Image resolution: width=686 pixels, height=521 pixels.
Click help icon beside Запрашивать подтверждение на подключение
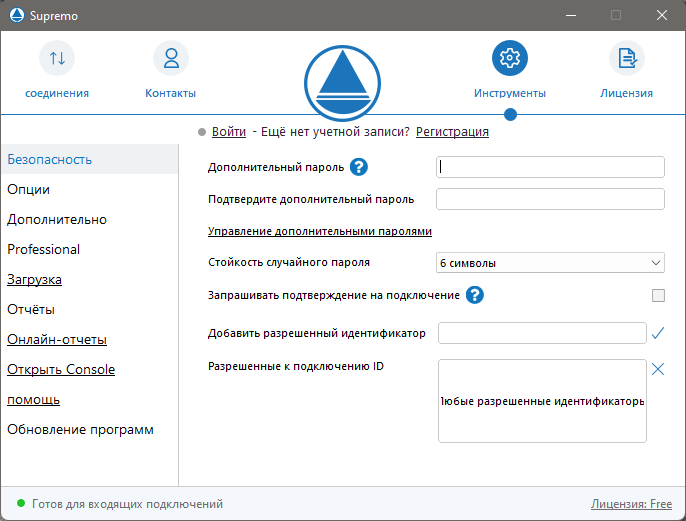[475, 295]
